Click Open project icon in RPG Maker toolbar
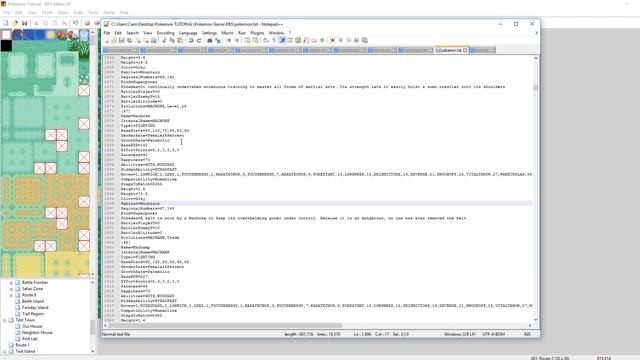Screen dimensions: 640x360 15,23
